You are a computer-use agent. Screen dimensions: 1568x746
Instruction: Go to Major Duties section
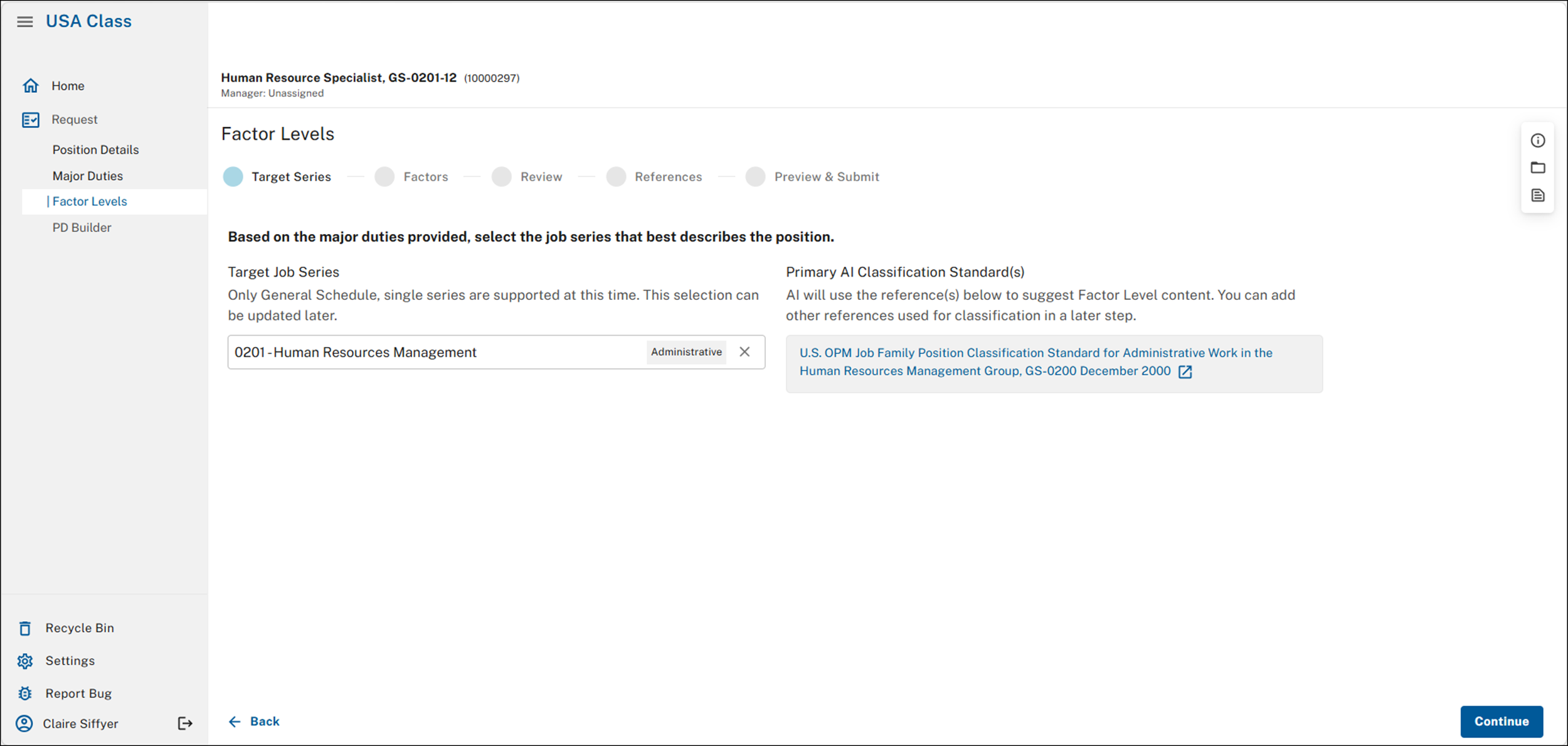coord(87,176)
